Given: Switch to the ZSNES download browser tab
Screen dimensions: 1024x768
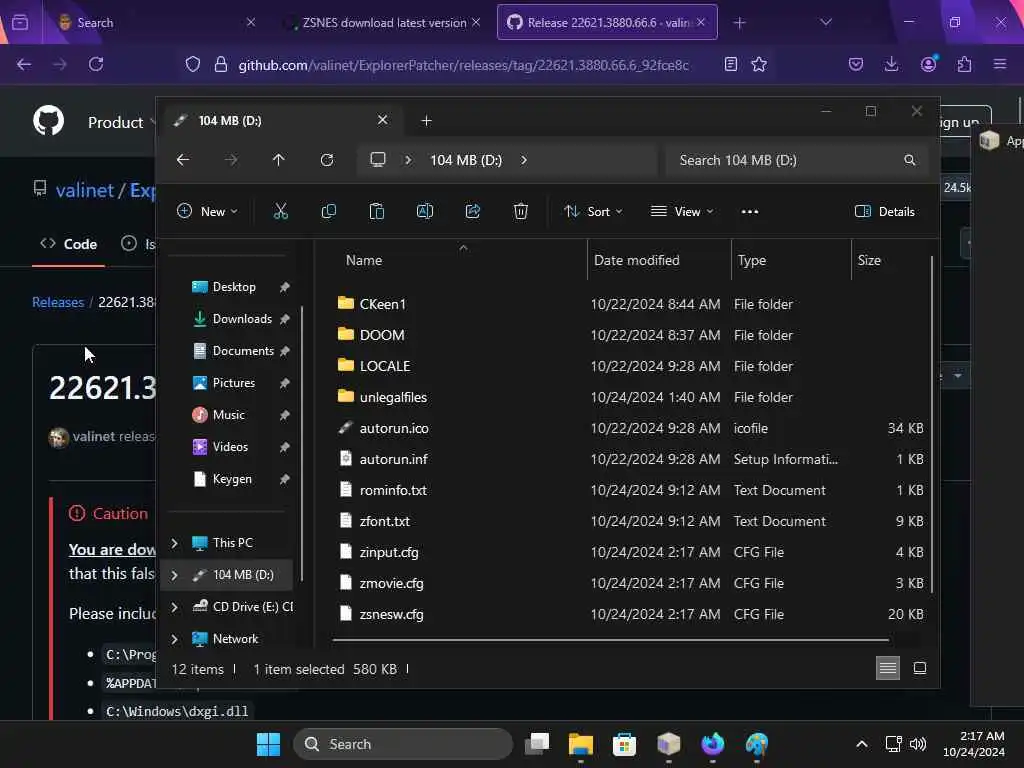Looking at the screenshot, I should click(384, 22).
